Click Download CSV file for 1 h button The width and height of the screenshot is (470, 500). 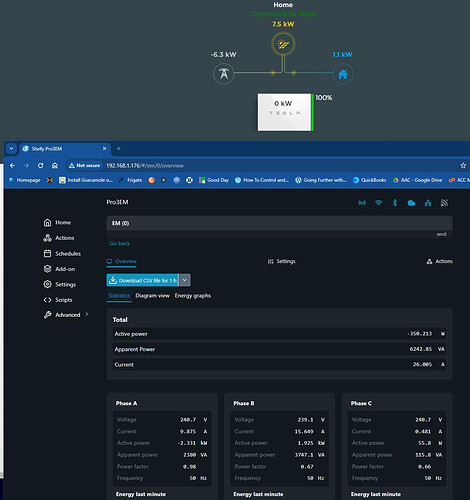tap(143, 280)
